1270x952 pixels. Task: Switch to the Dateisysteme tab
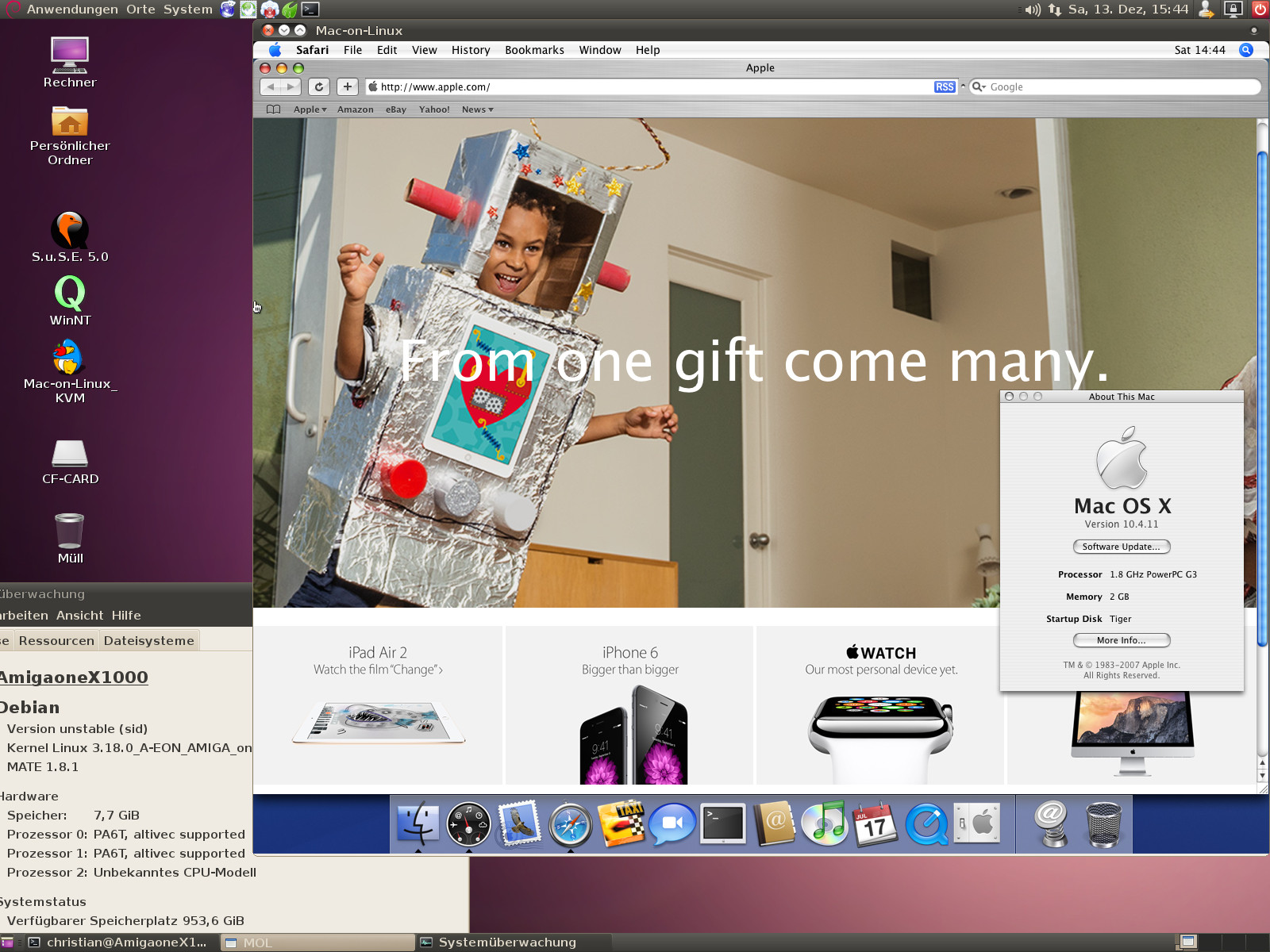click(148, 641)
